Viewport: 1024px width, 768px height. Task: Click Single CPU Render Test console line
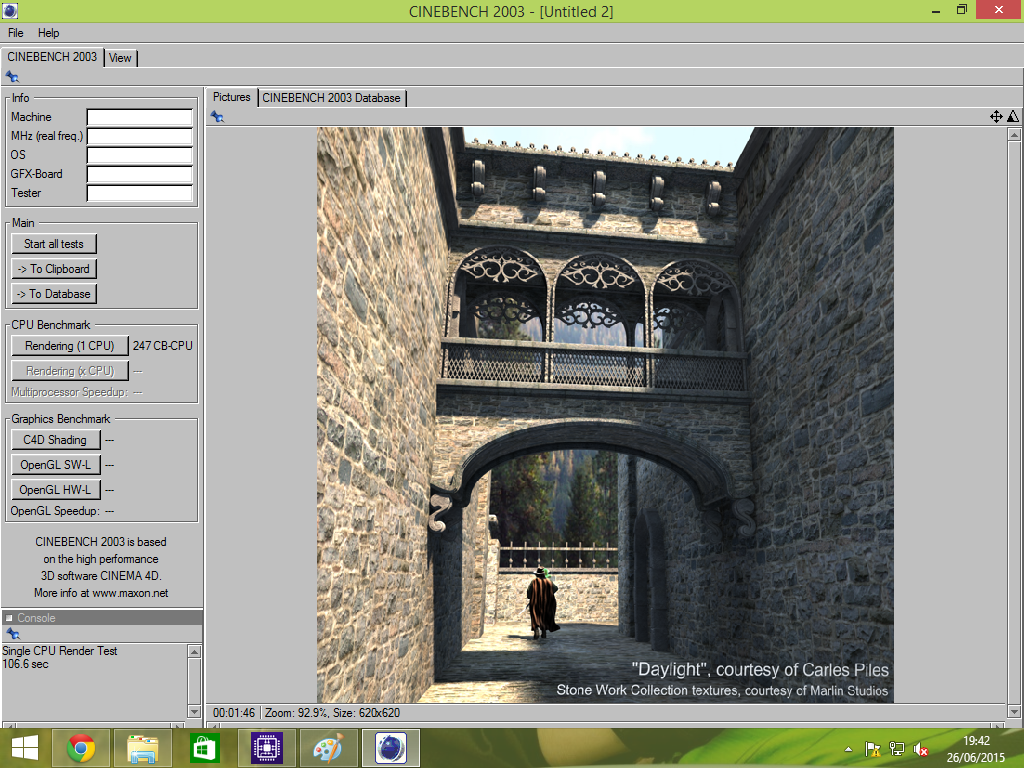click(x=59, y=651)
